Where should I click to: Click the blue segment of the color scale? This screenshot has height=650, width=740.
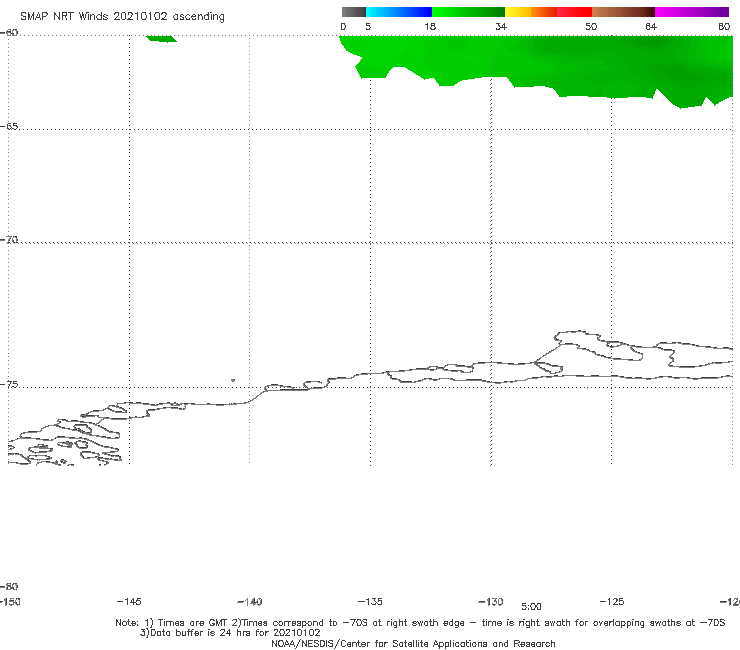pyautogui.click(x=399, y=12)
